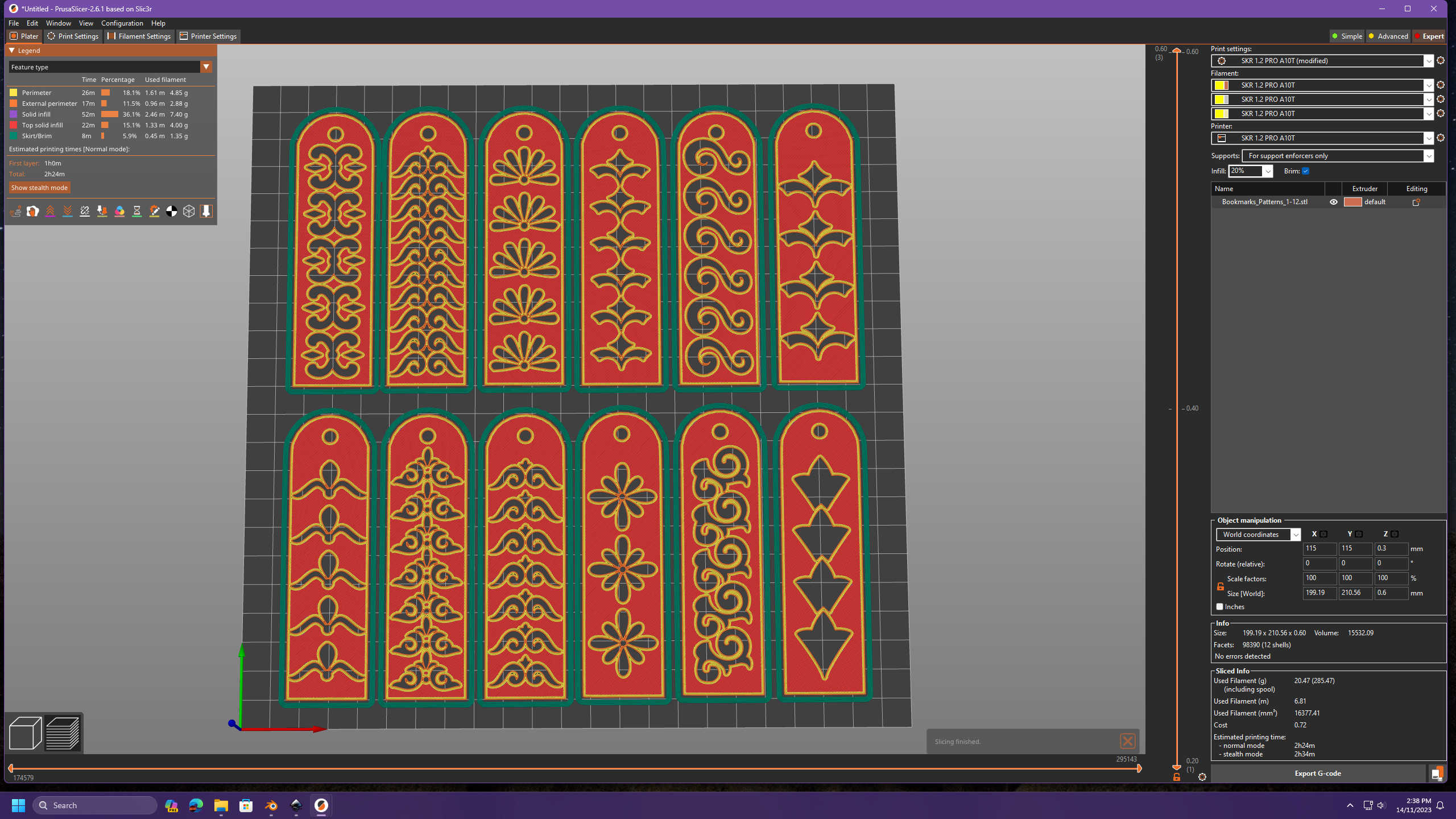Click Show stealth mode button
Viewport: 1456px width, 819px height.
coord(39,188)
